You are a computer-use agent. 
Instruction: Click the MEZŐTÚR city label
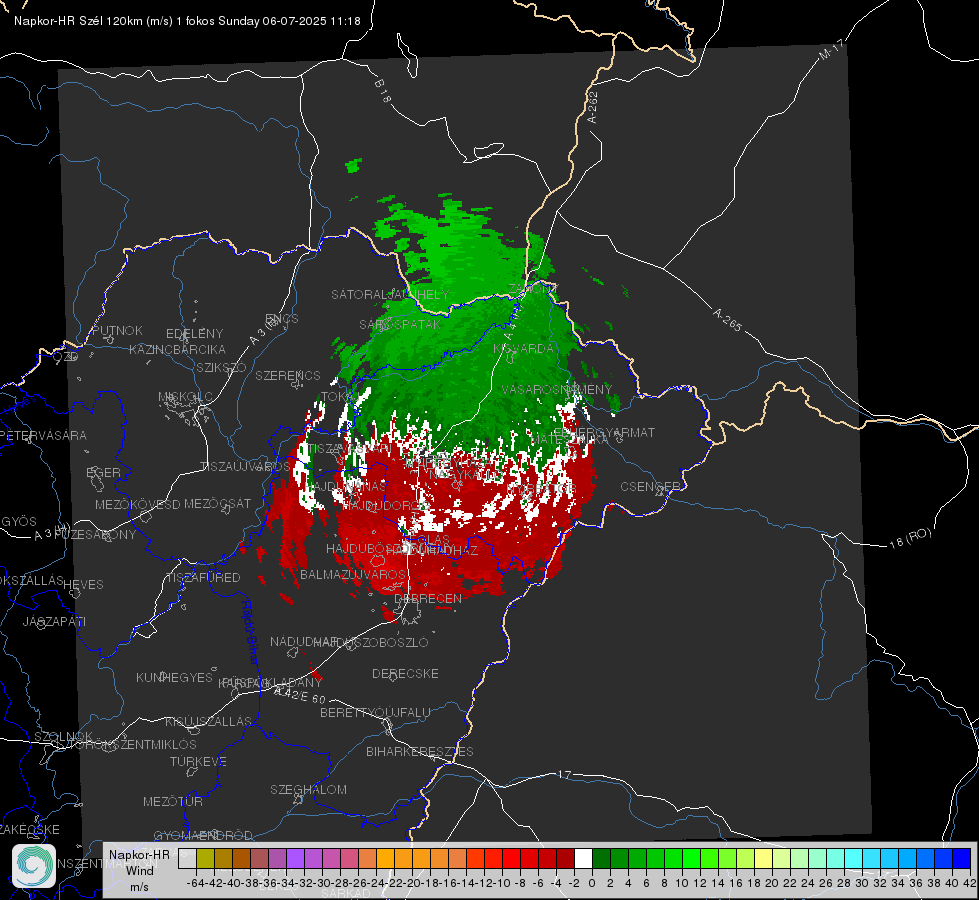coord(172,802)
